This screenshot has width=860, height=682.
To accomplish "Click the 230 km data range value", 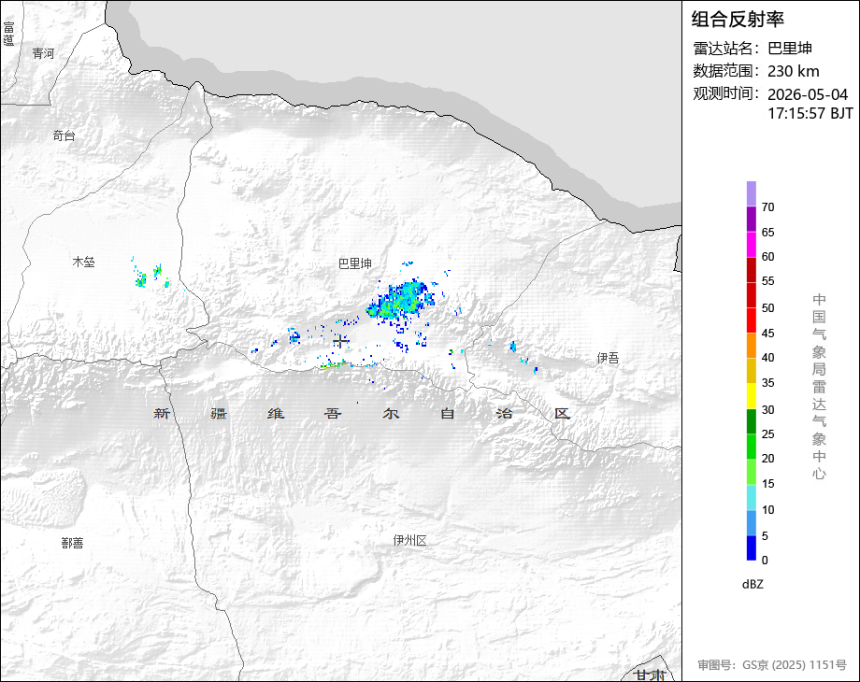I will pos(793,71).
